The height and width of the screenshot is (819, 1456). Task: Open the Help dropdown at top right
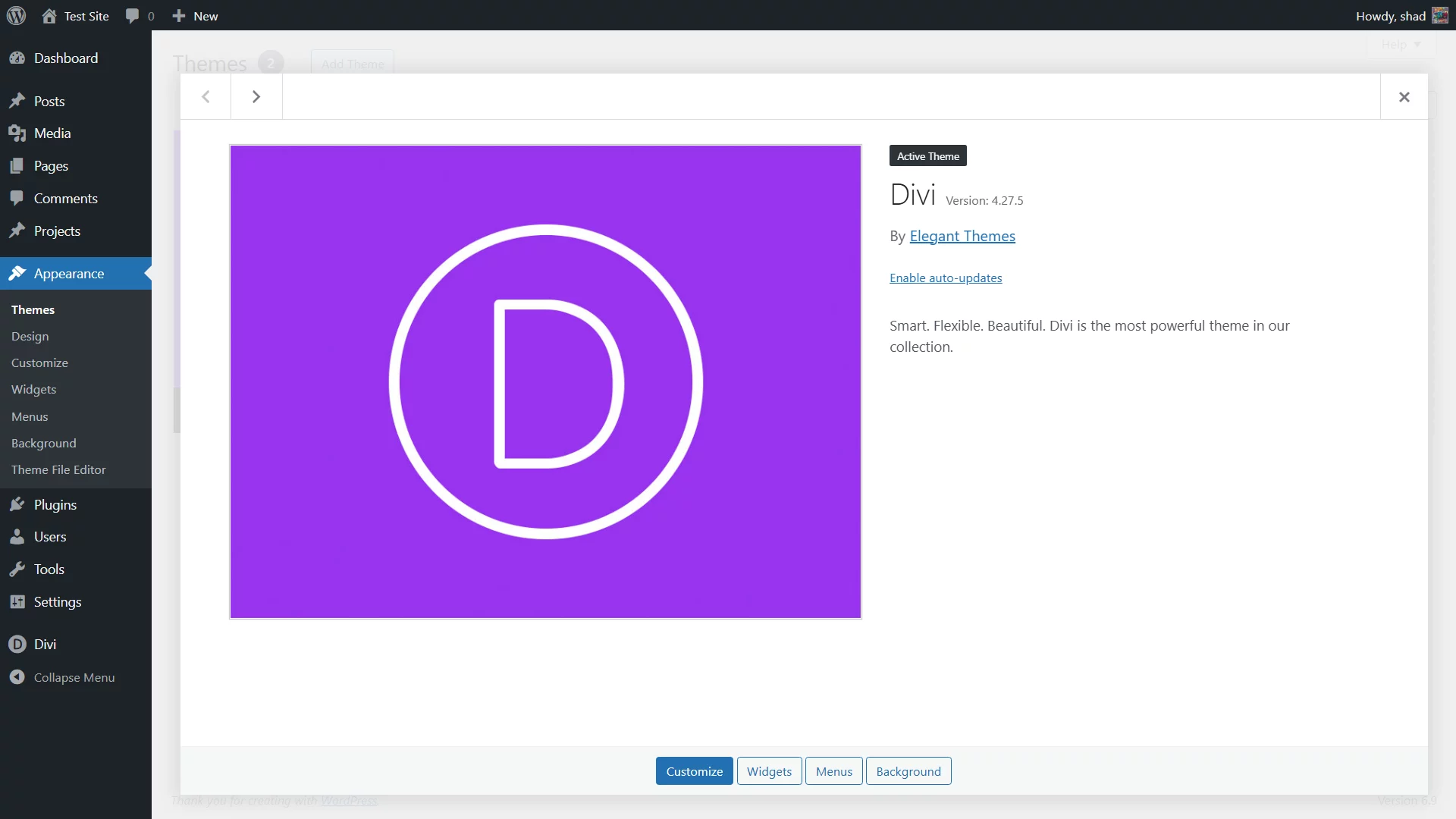point(1399,44)
